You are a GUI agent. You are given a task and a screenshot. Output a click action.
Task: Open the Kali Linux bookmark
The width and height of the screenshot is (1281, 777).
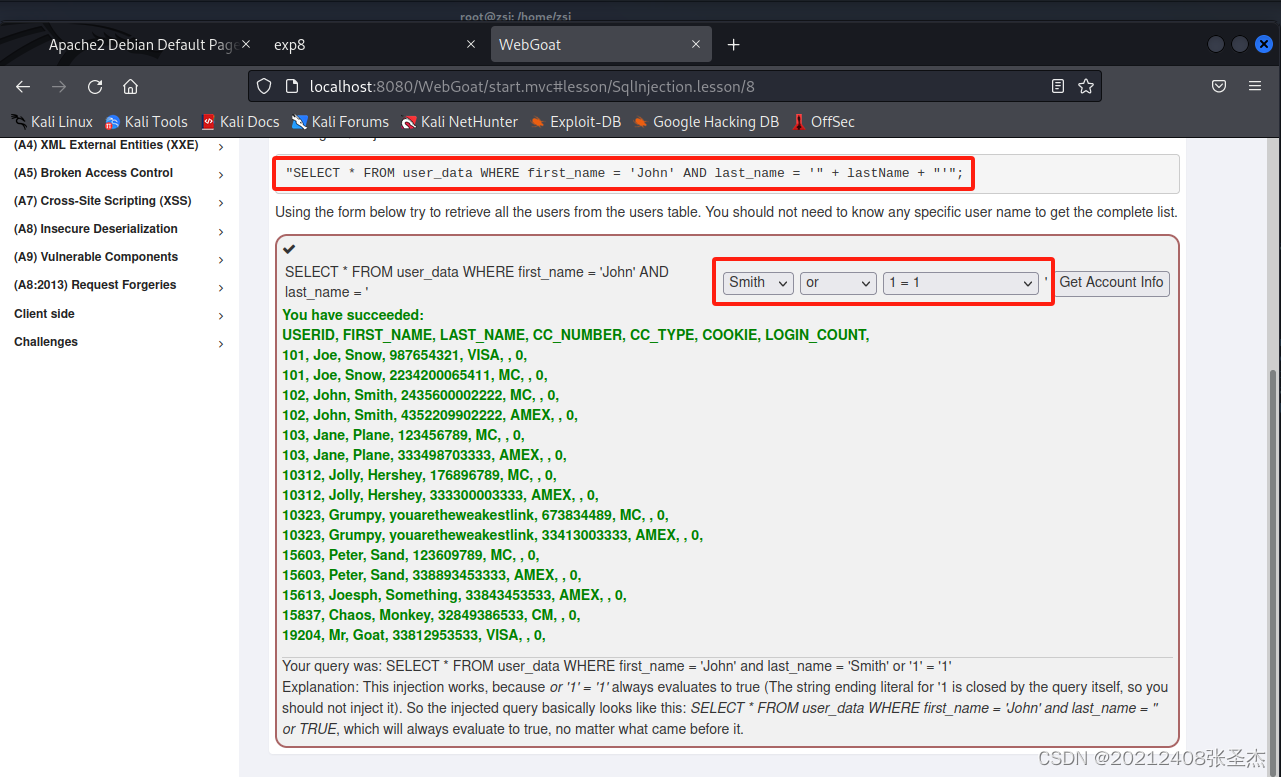tap(52, 122)
